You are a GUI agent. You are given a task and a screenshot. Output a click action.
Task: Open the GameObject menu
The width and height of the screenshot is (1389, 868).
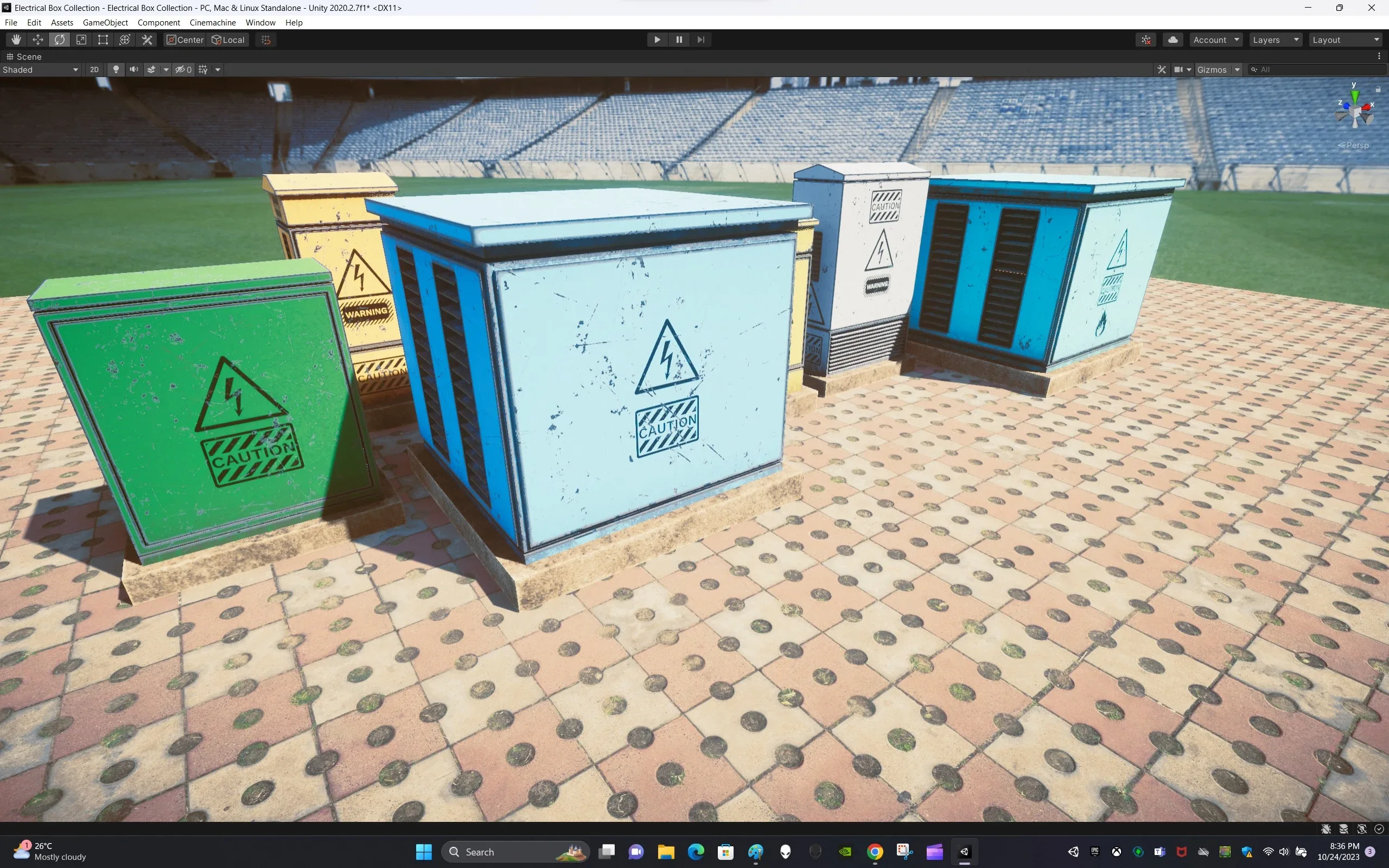tap(105, 22)
